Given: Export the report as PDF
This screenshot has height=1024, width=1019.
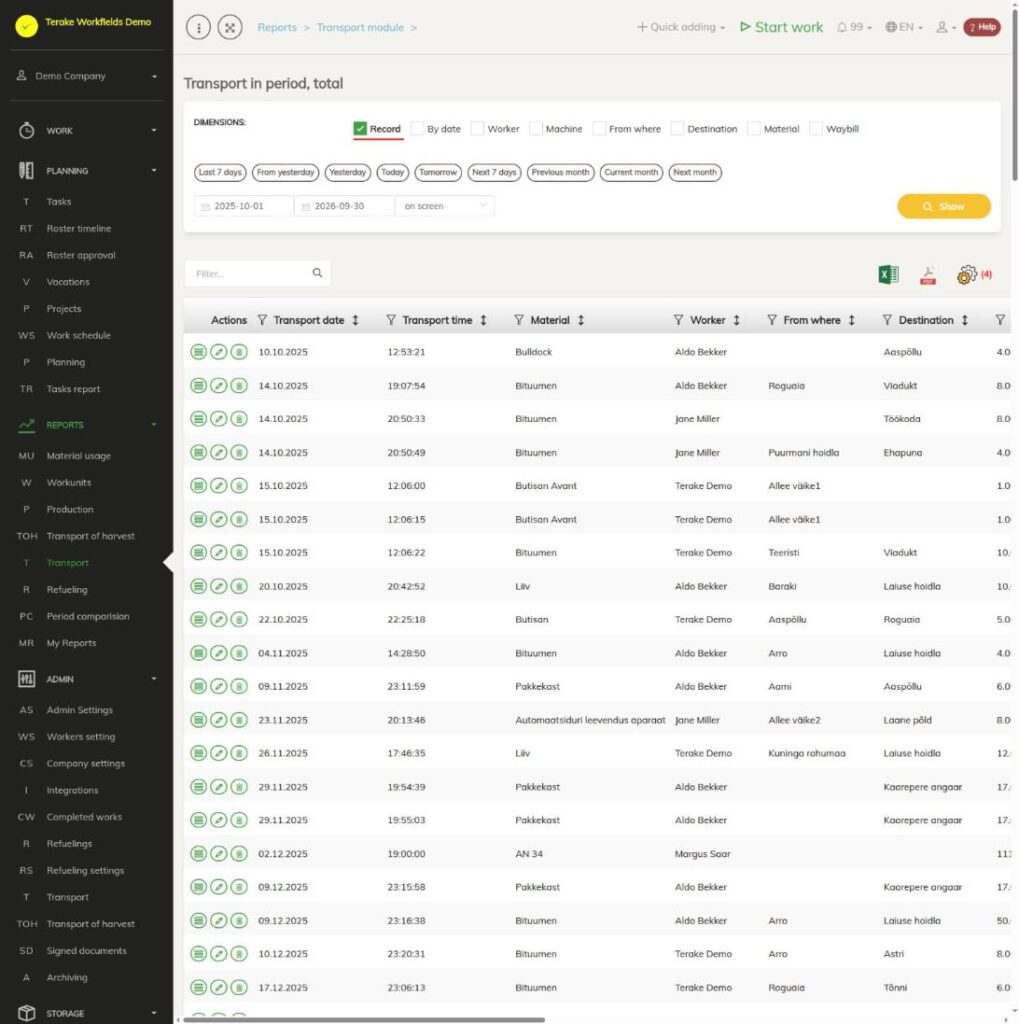Looking at the screenshot, I should pos(928,275).
